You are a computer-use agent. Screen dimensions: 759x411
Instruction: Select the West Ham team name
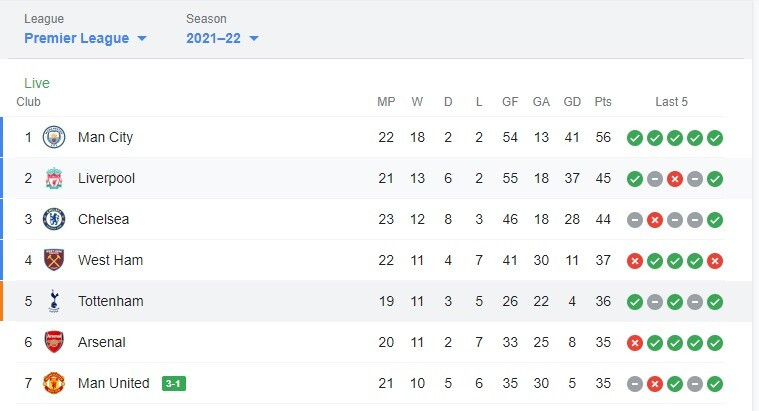[x=110, y=260]
